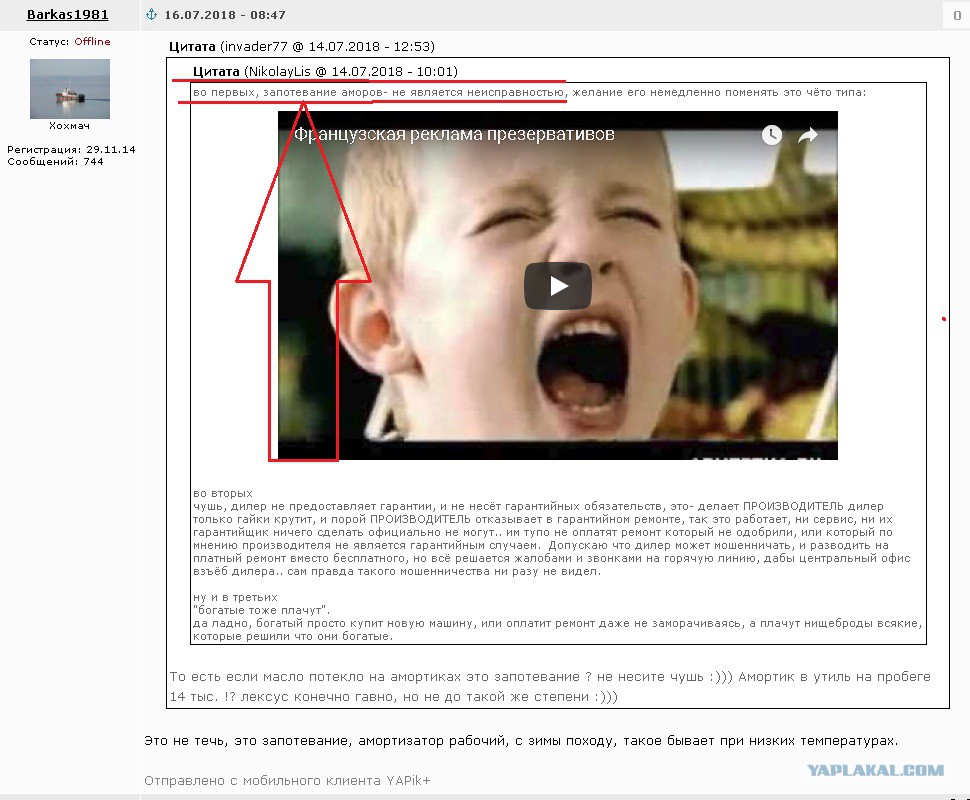The height and width of the screenshot is (800, 970).
Task: Click the line starting во первых, запотевание аморов
Action: pos(530,92)
